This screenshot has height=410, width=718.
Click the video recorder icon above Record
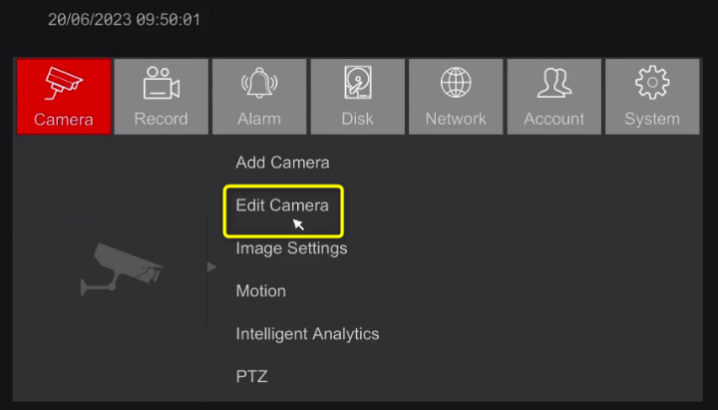tap(160, 84)
